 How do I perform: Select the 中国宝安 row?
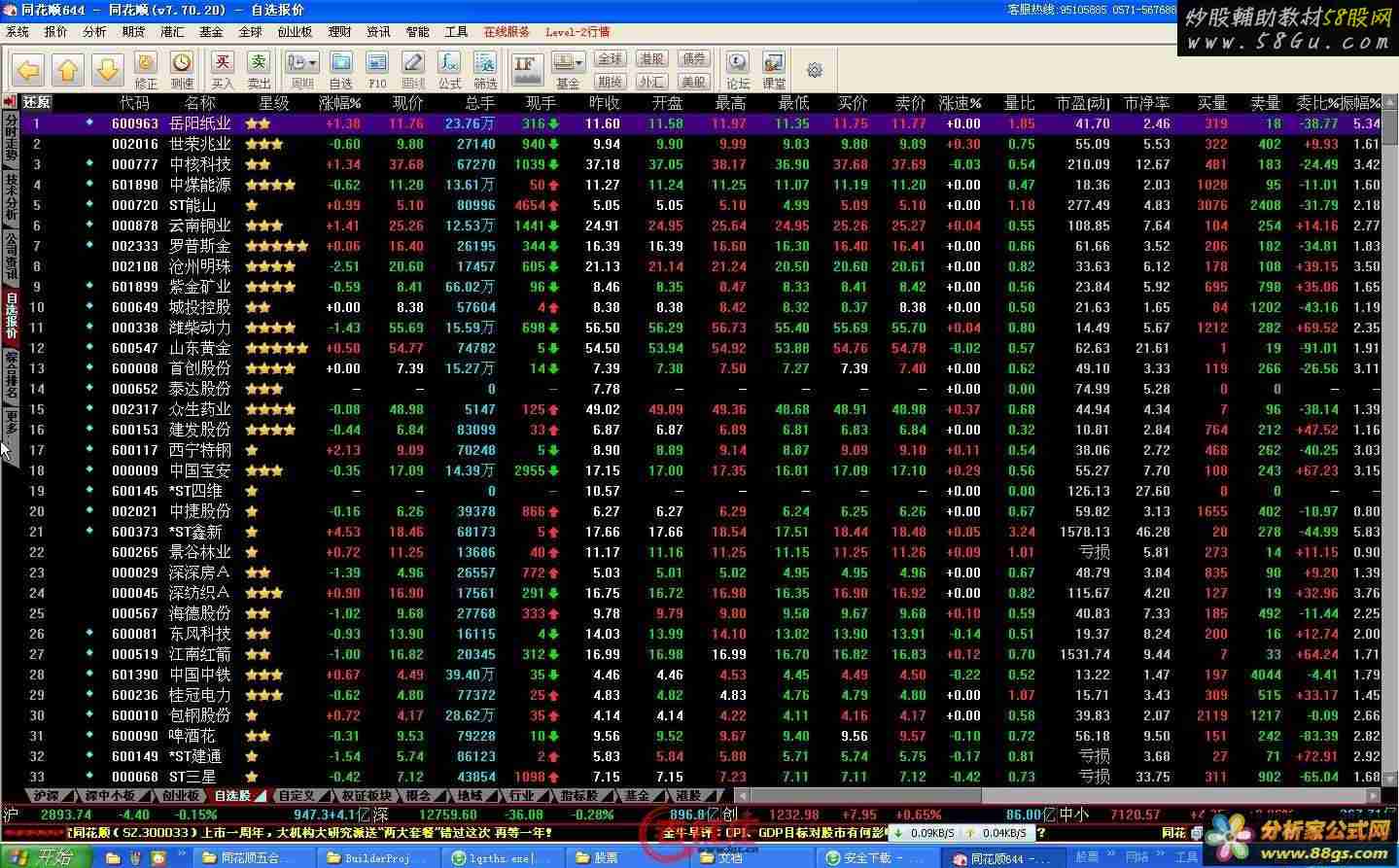[x=700, y=470]
